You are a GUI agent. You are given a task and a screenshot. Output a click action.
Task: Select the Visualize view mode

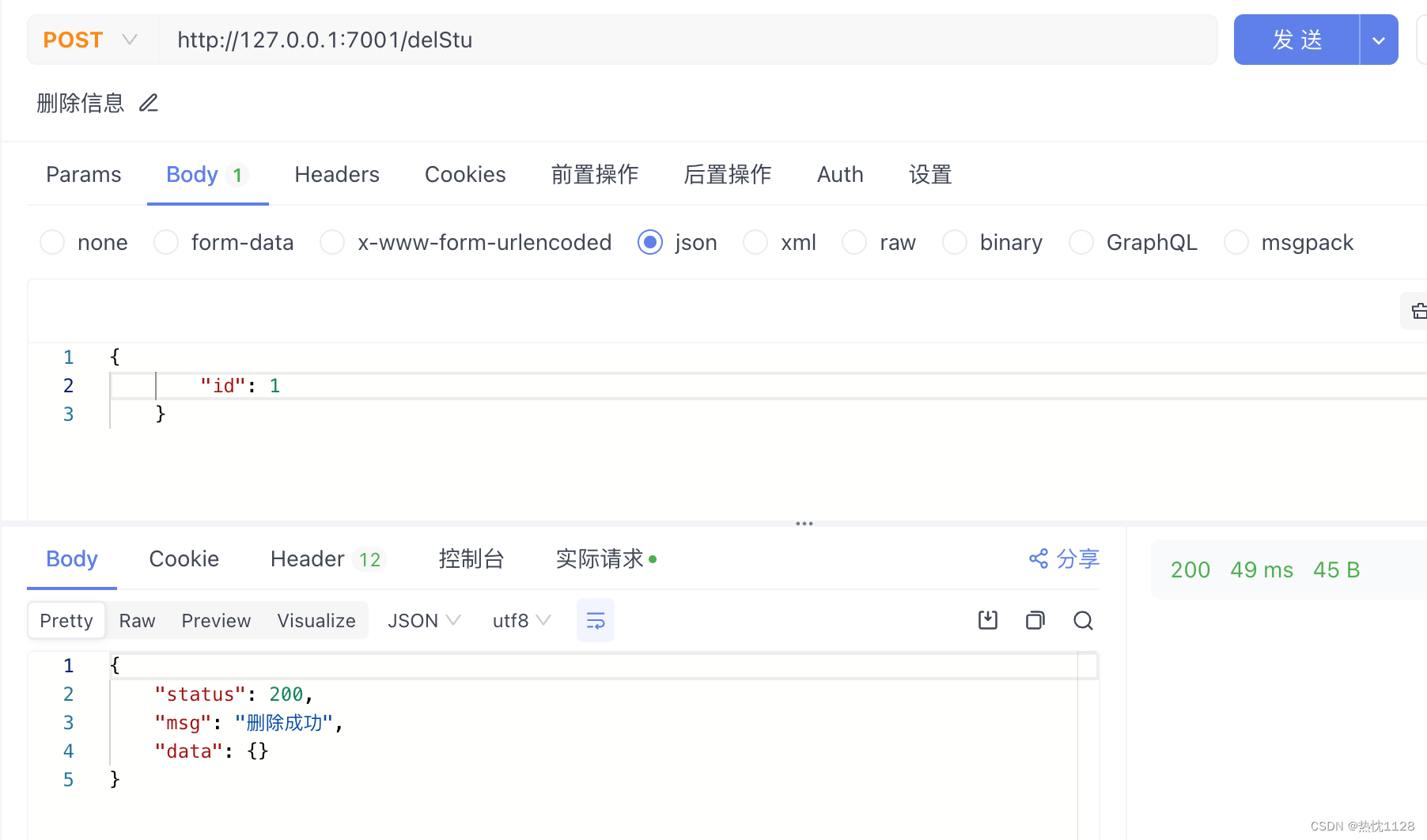(316, 621)
